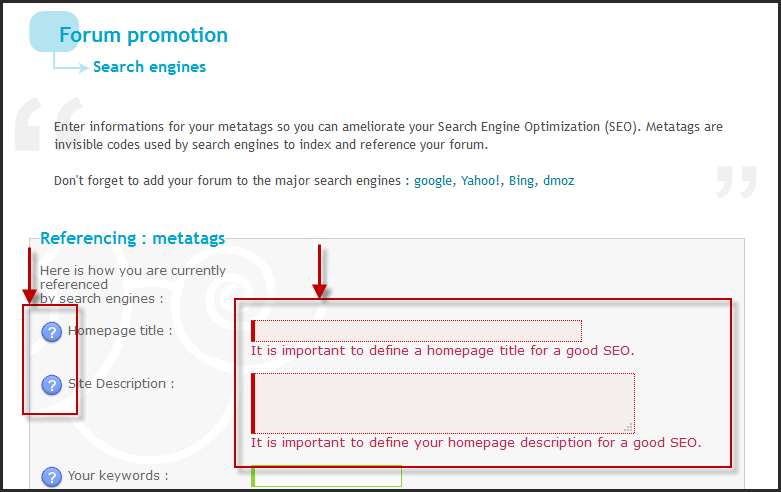Click the question mark icon for Your keywords
The width and height of the screenshot is (781, 492).
(51, 477)
